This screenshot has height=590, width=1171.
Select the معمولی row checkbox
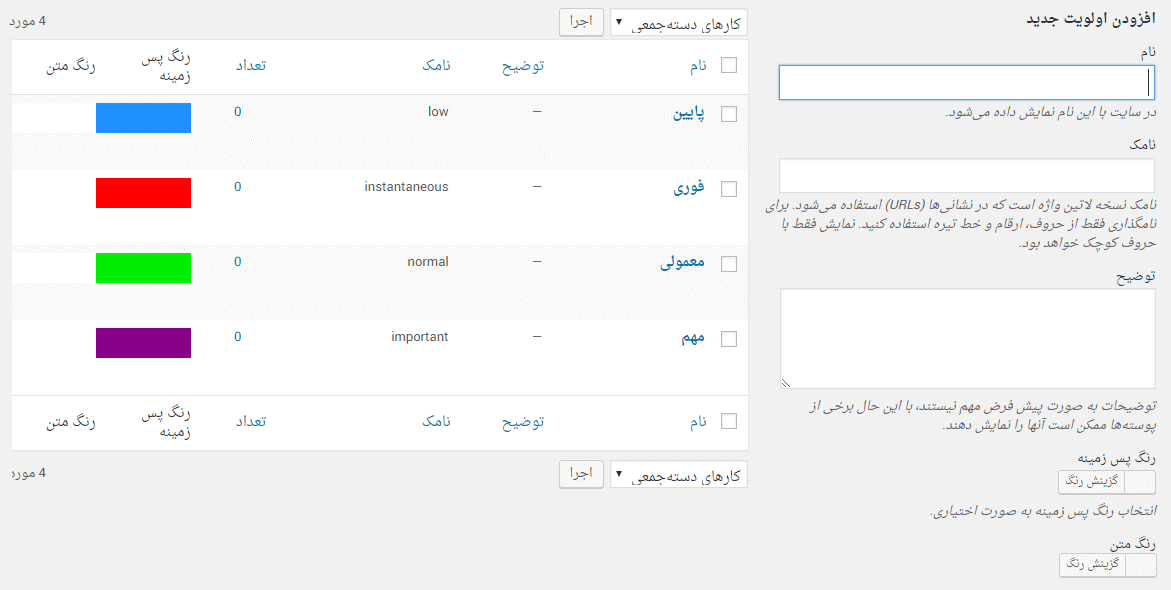point(728,264)
